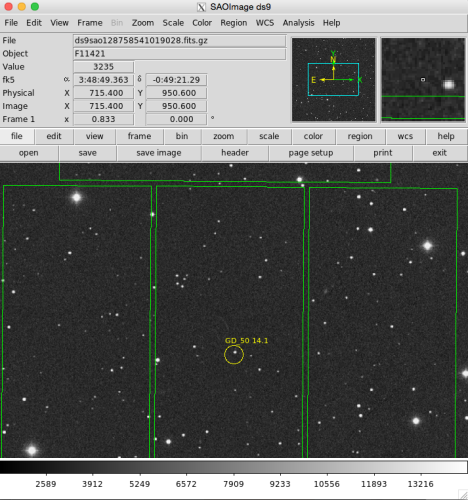Switch to the scale button bar tab
The width and height of the screenshot is (468, 500).
tap(269, 136)
